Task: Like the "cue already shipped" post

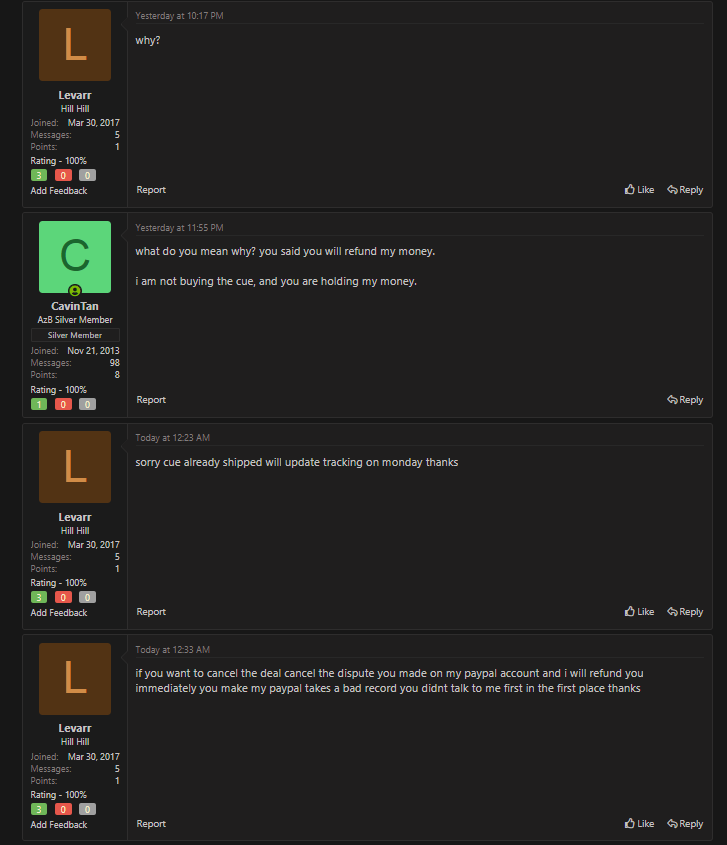Action: [x=639, y=612]
